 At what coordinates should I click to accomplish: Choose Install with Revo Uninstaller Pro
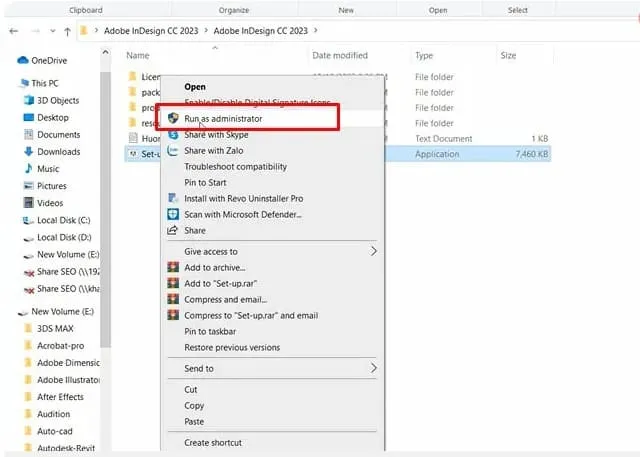click(x=244, y=199)
